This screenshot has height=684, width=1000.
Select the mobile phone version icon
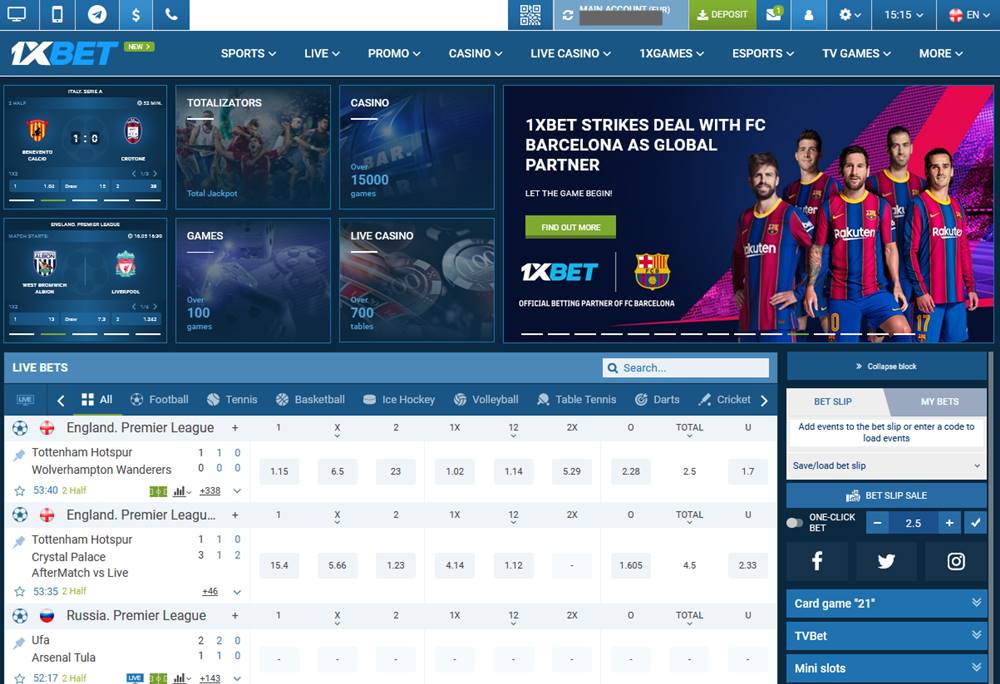click(x=57, y=14)
